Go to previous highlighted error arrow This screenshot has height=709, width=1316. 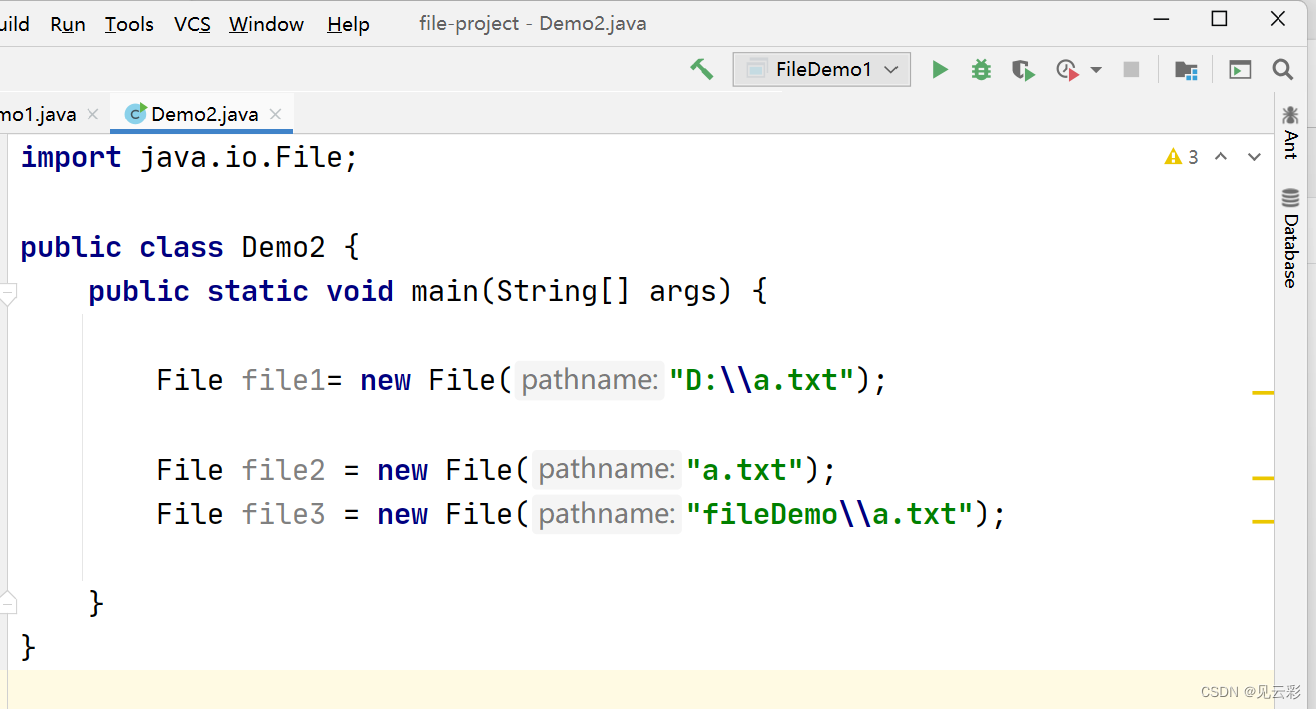pyautogui.click(x=1221, y=157)
